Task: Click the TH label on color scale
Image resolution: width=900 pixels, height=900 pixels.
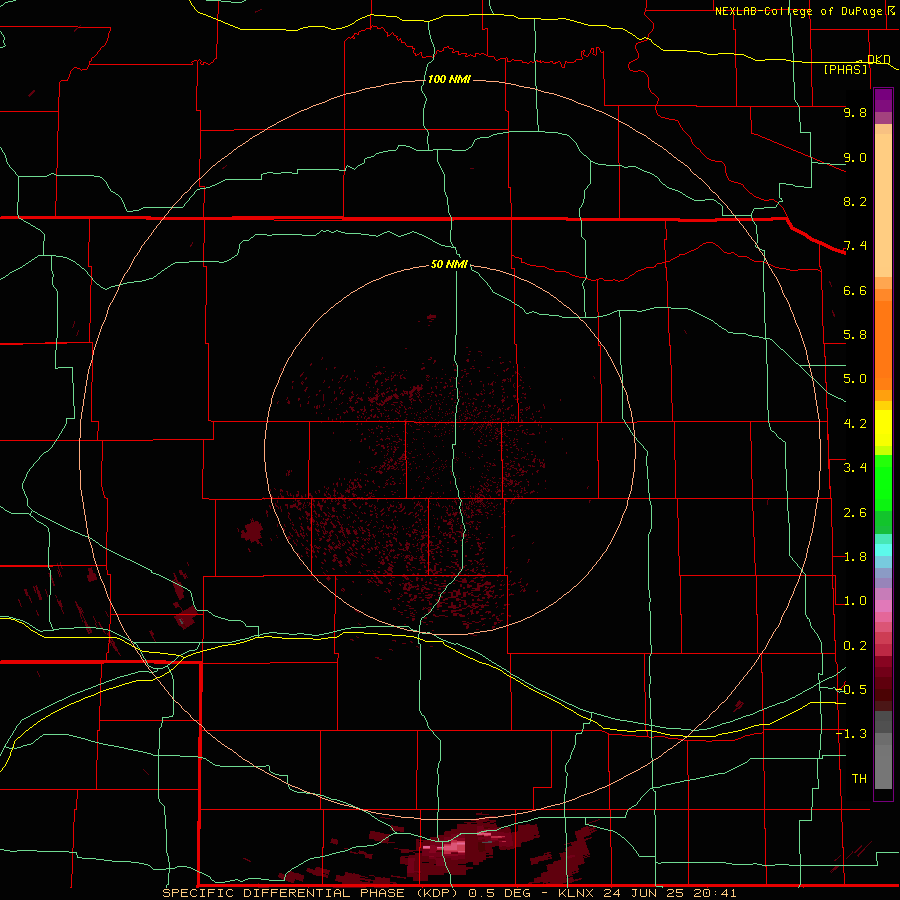Action: tap(859, 779)
